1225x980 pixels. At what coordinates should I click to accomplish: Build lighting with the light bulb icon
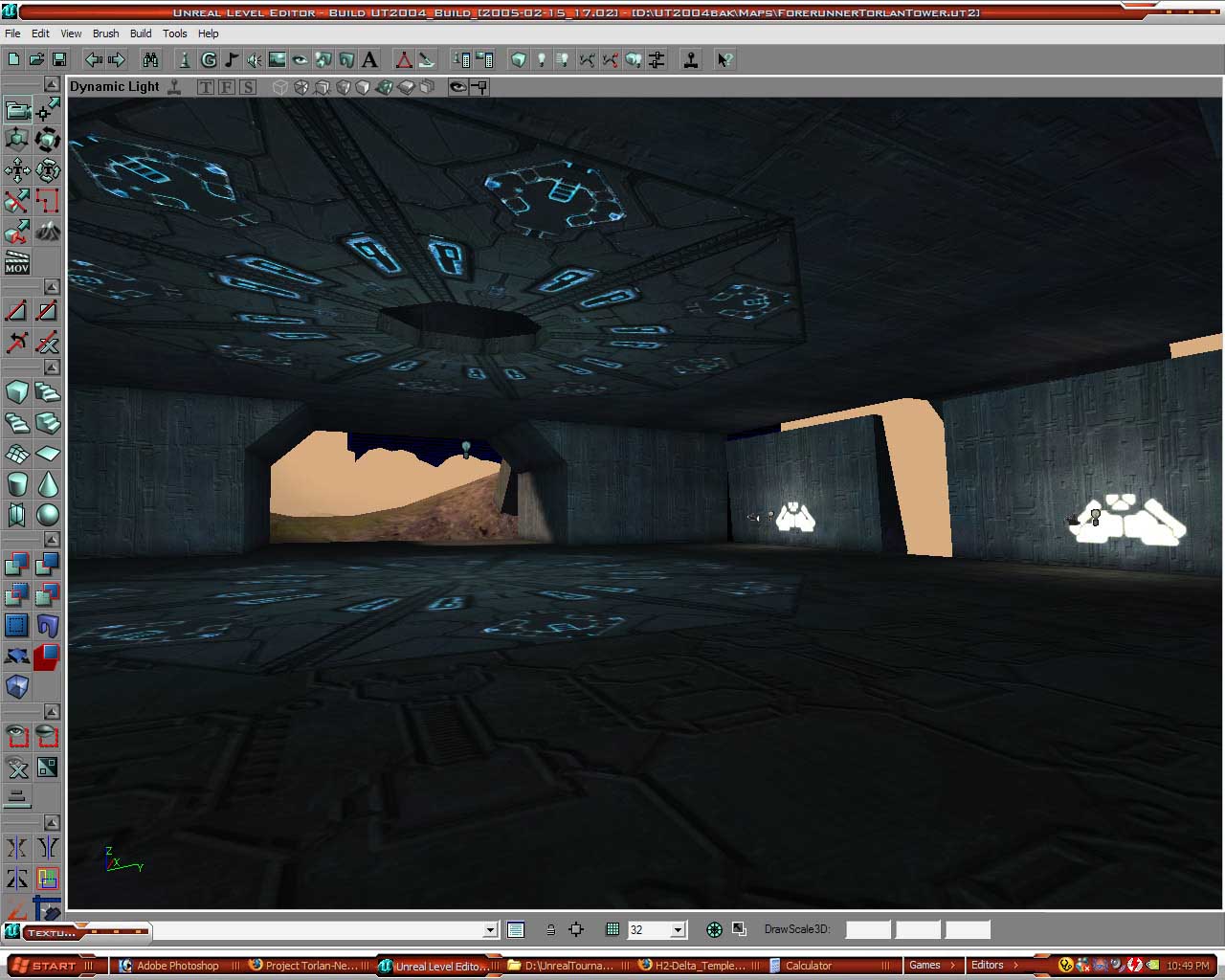pos(542,59)
